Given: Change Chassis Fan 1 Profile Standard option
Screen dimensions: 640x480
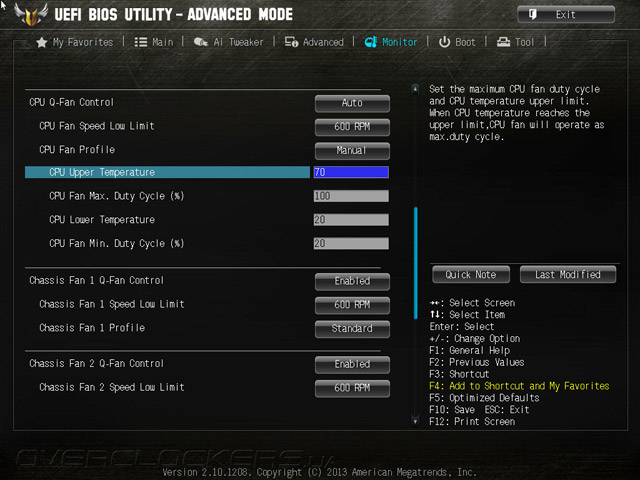Looking at the screenshot, I should point(352,329).
